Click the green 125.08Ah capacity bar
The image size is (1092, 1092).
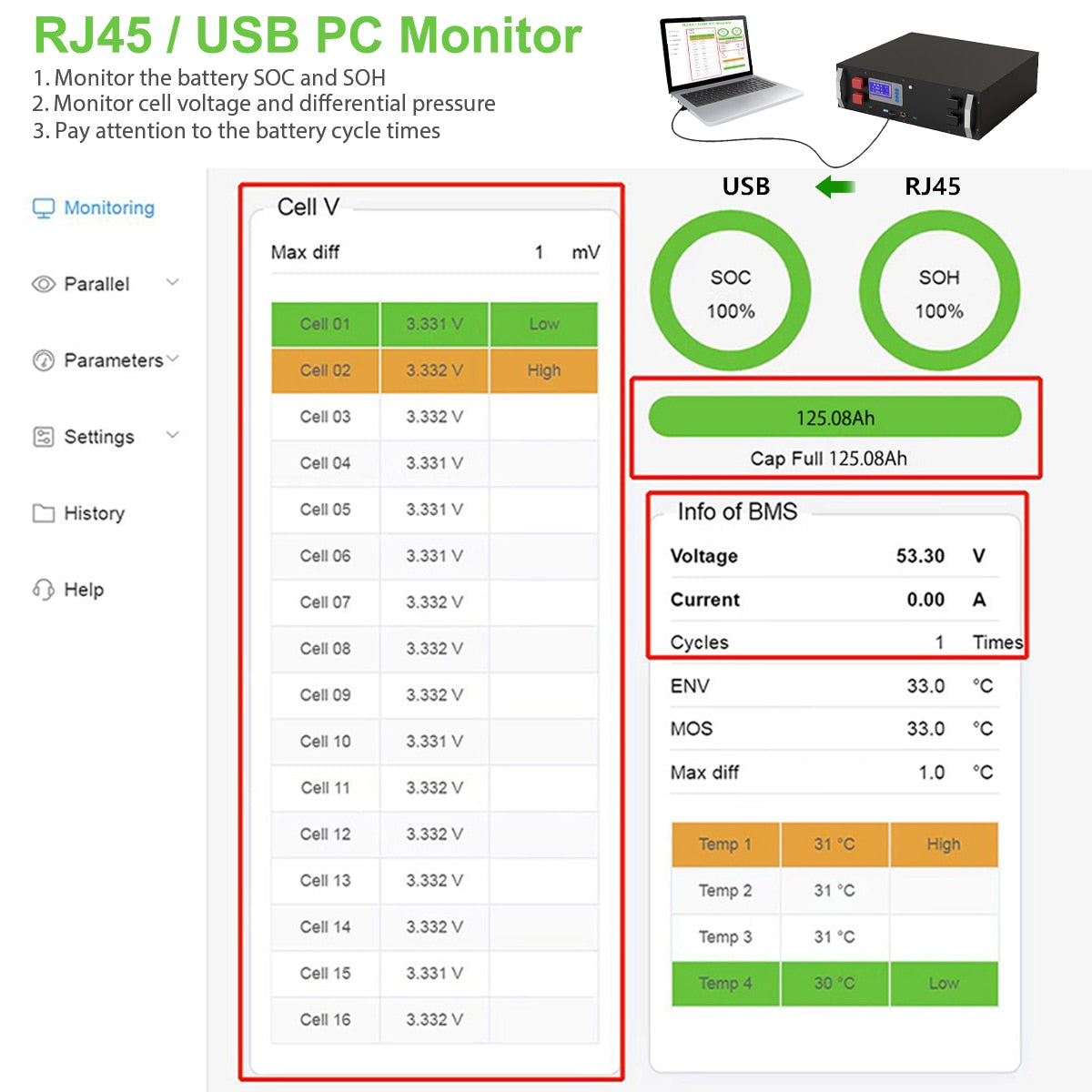pyautogui.click(x=834, y=417)
